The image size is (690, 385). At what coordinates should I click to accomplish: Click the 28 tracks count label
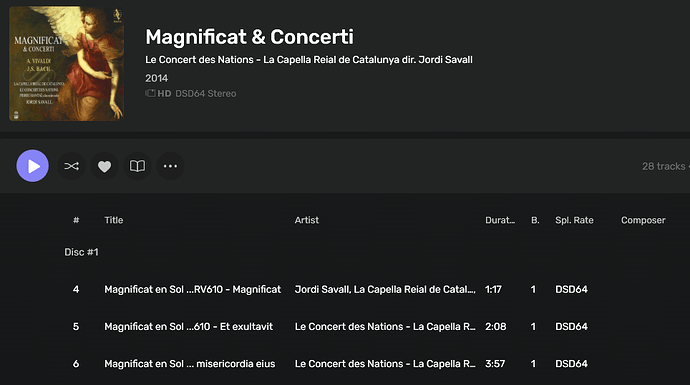click(x=664, y=166)
